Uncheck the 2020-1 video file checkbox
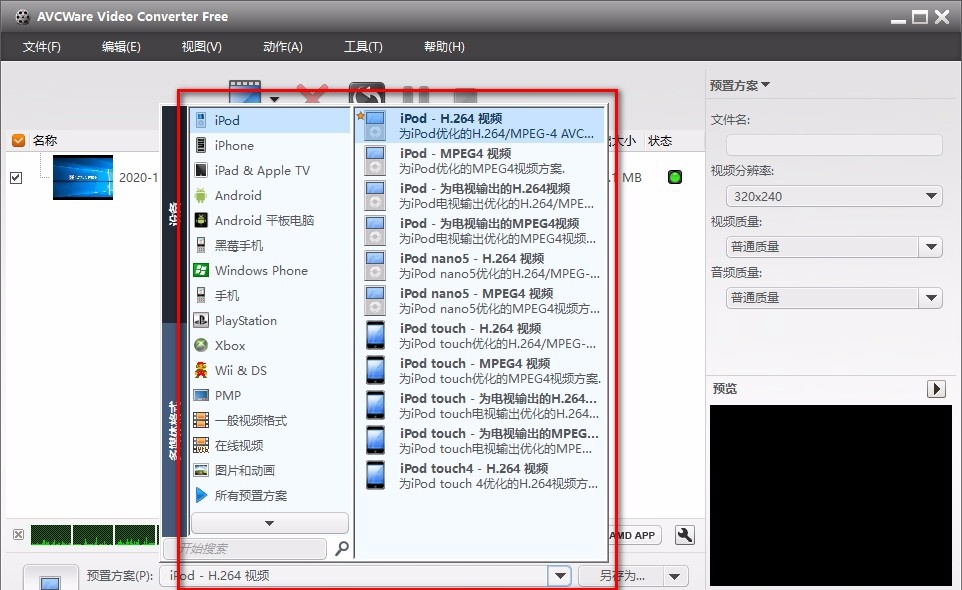This screenshot has height=590, width=962. 16,178
